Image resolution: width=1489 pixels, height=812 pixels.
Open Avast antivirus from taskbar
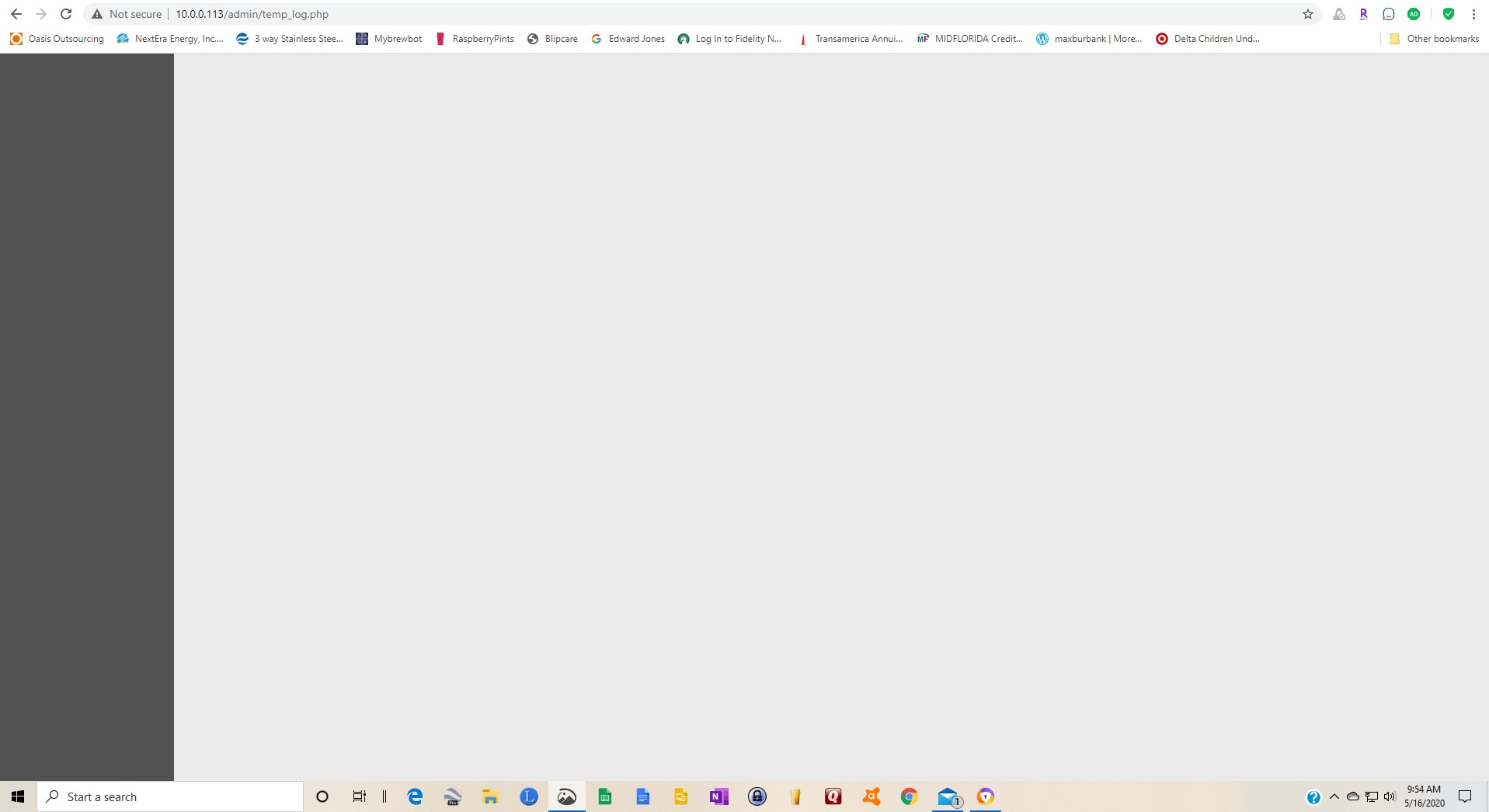point(871,796)
